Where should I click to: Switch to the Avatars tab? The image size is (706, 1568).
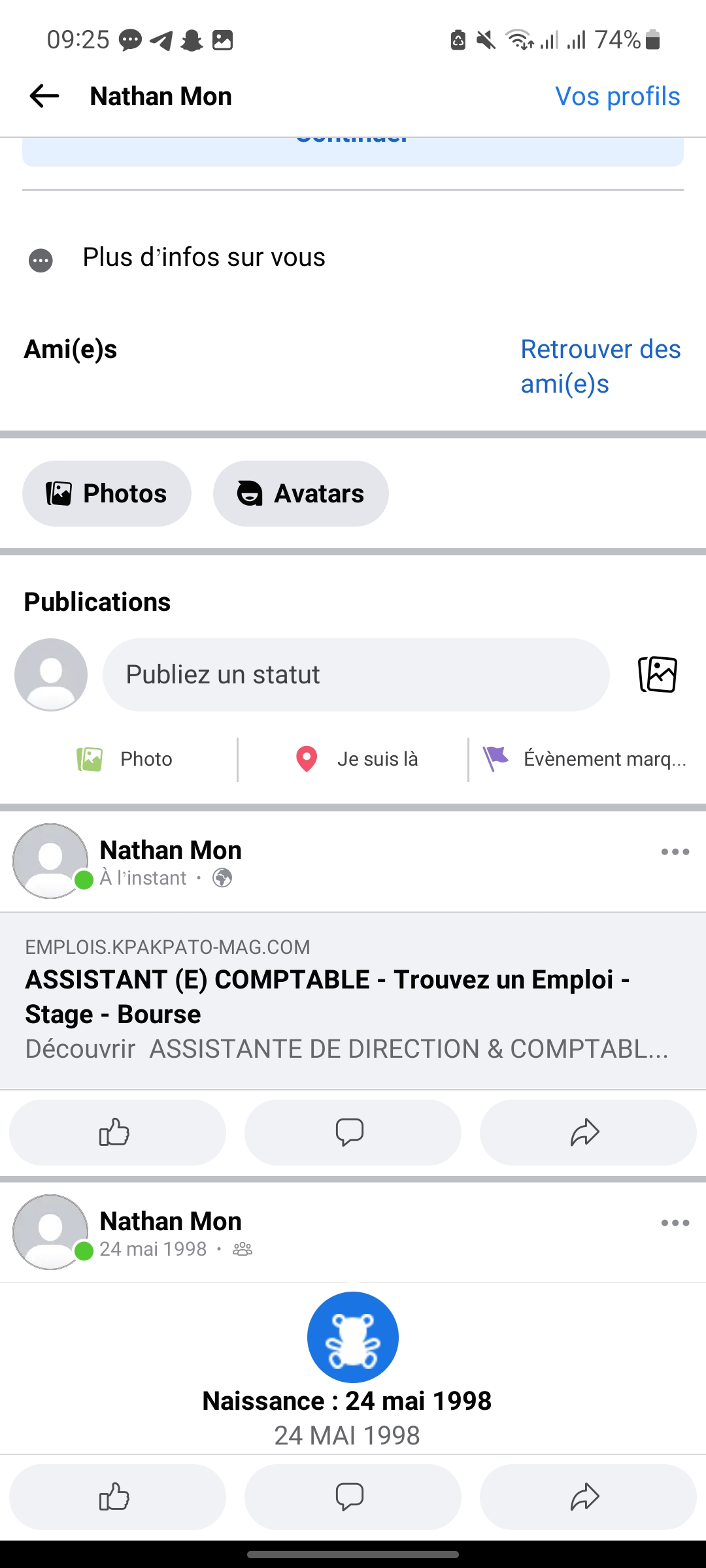(x=301, y=493)
